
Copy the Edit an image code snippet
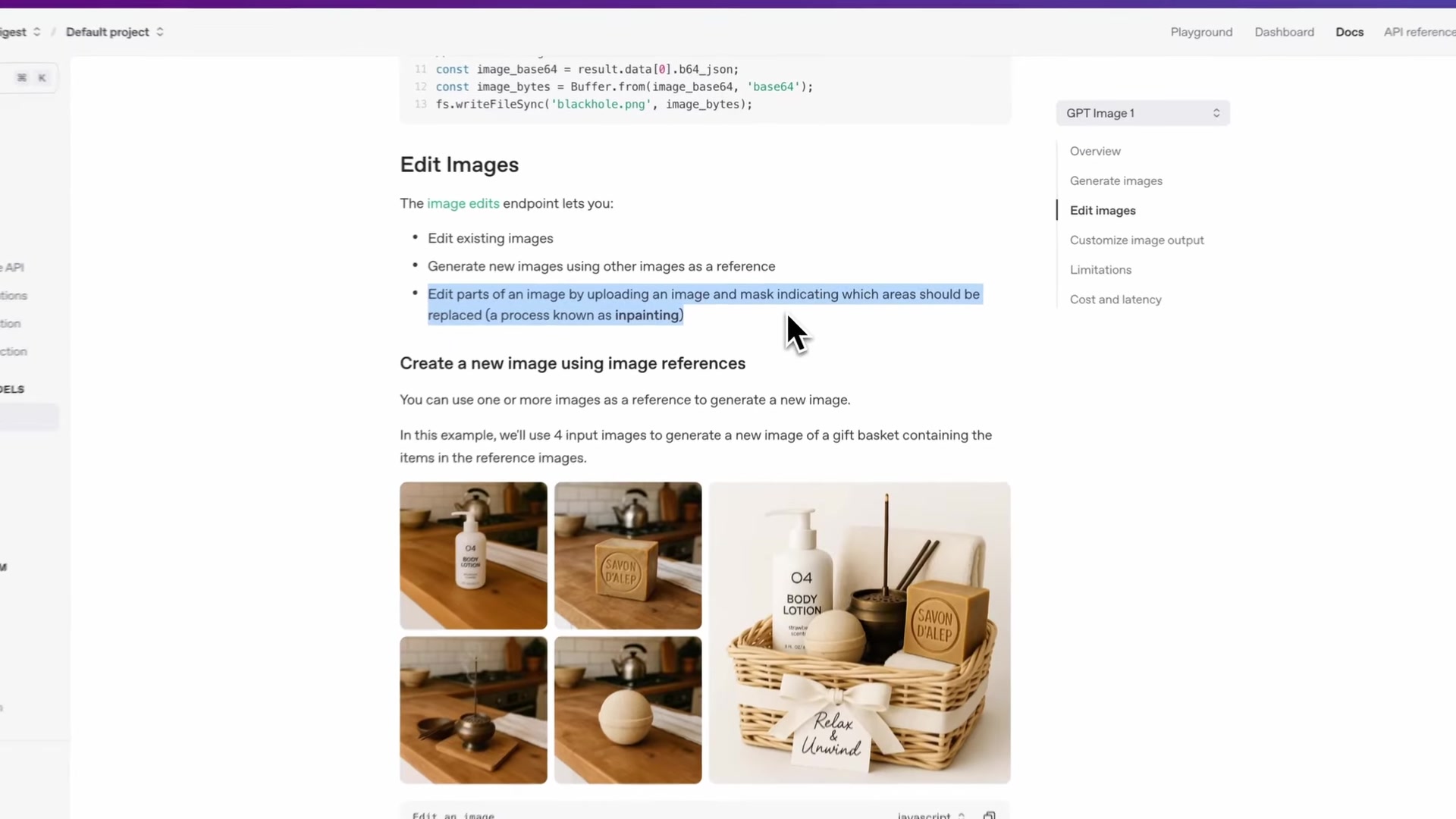[x=989, y=815]
